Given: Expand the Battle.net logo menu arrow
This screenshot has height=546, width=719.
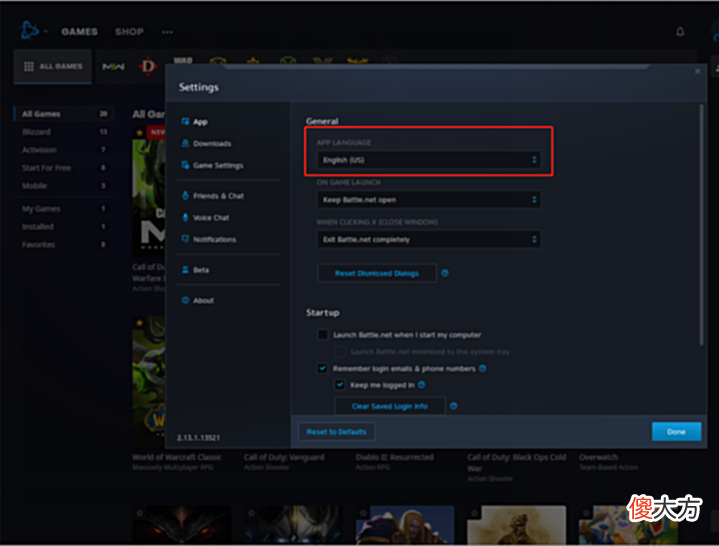Looking at the screenshot, I should point(46,32).
